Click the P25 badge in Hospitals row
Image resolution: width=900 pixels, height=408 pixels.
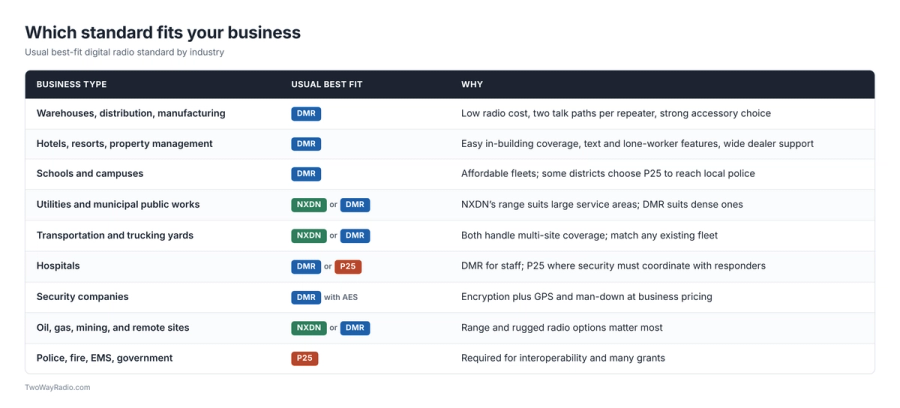pyautogui.click(x=348, y=266)
